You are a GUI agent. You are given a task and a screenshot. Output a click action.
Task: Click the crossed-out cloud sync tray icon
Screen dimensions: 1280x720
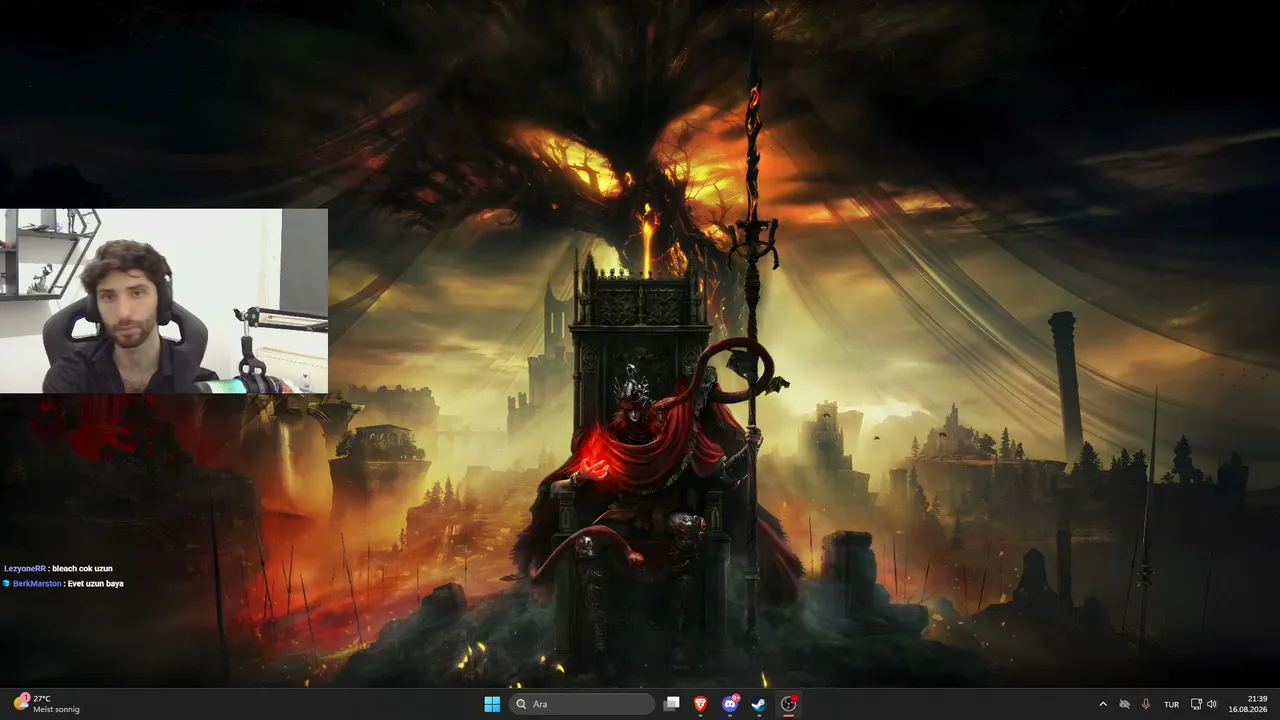(x=1124, y=704)
